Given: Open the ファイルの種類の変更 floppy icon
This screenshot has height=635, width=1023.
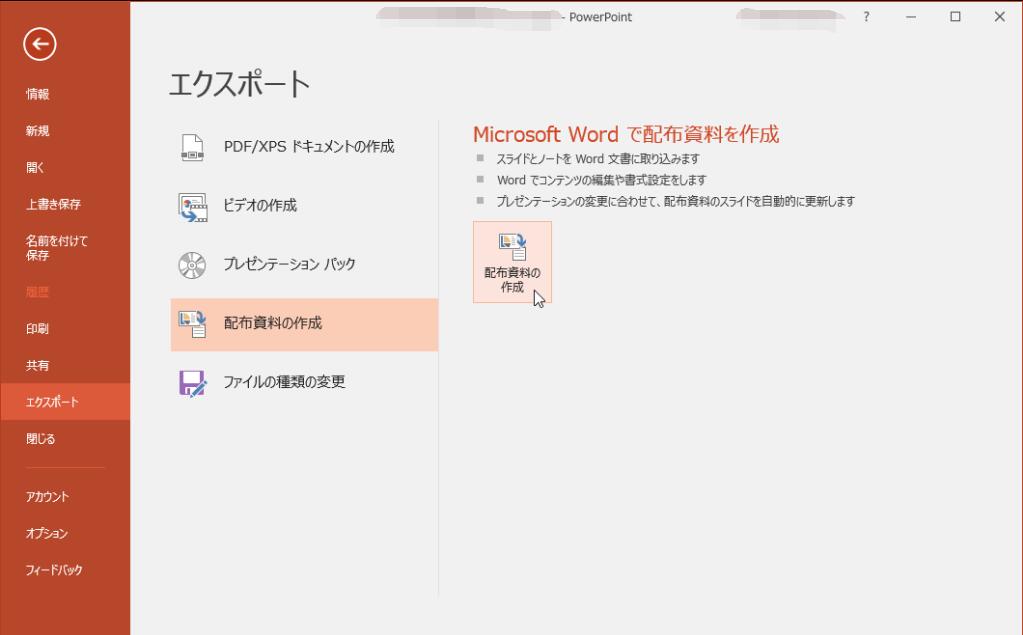Looking at the screenshot, I should tap(191, 382).
